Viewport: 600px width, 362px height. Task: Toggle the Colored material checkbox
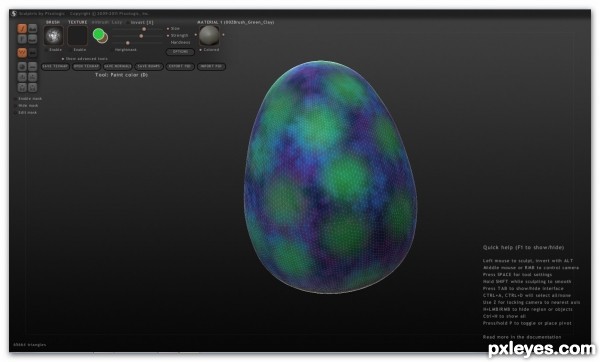[201, 50]
